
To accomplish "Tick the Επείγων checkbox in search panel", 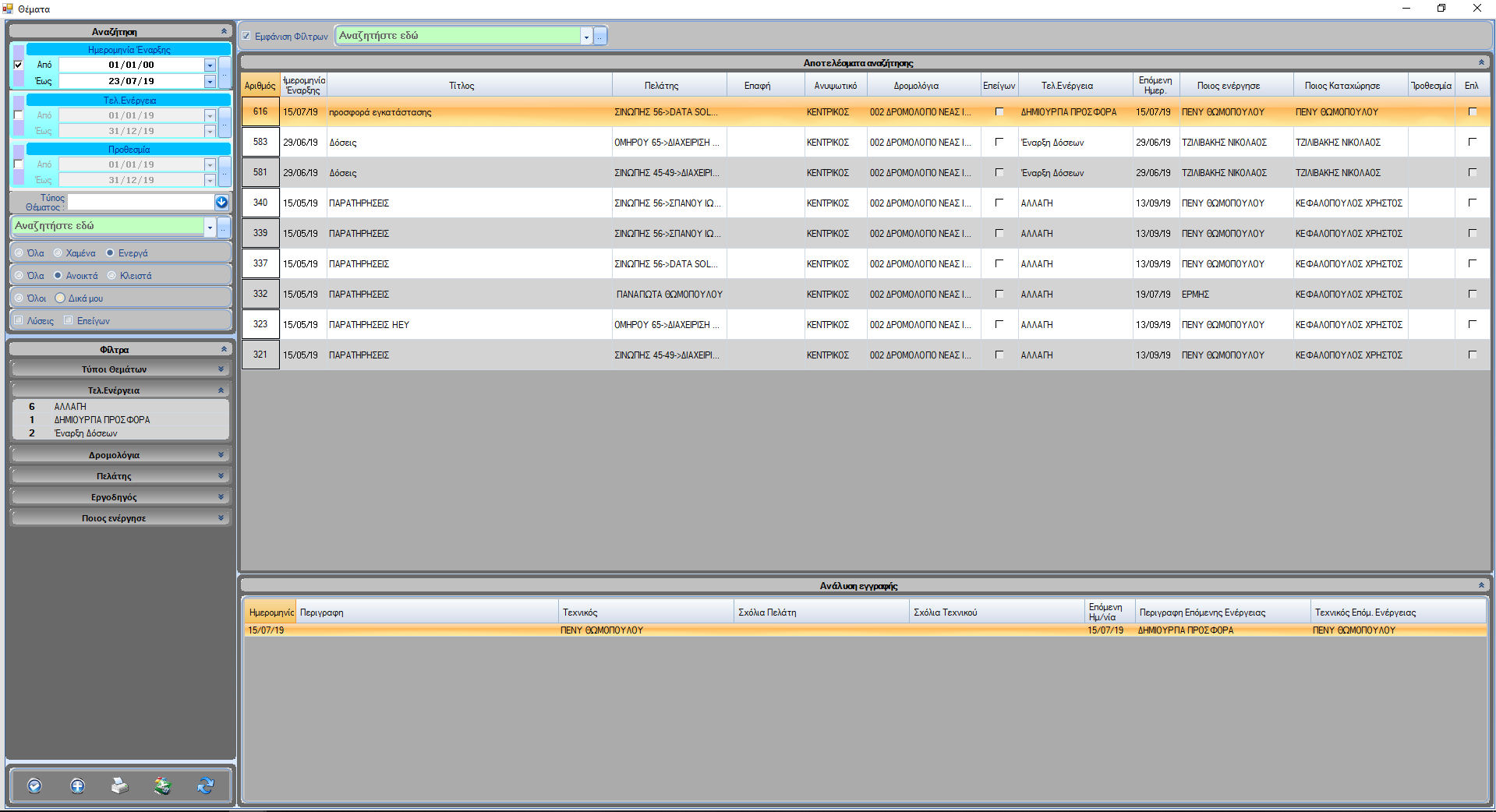I will [x=69, y=320].
